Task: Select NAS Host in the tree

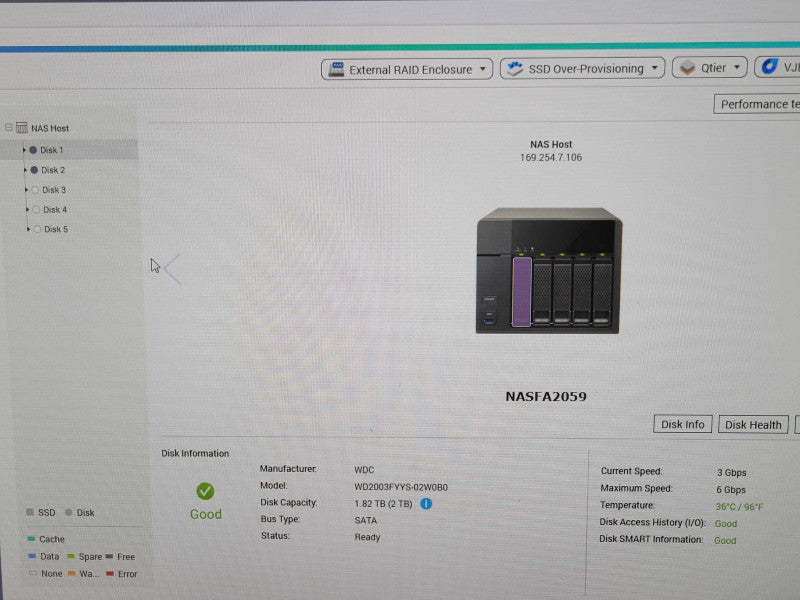Action: click(50, 128)
